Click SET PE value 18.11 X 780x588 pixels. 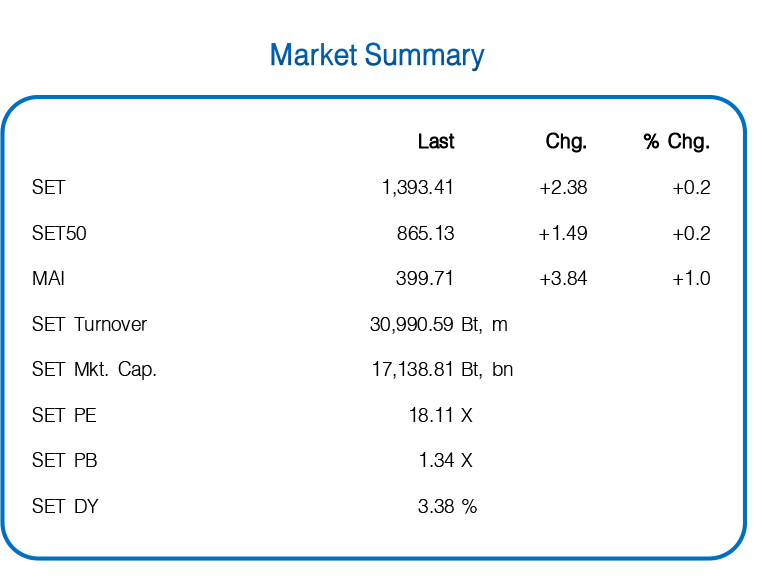tap(441, 415)
